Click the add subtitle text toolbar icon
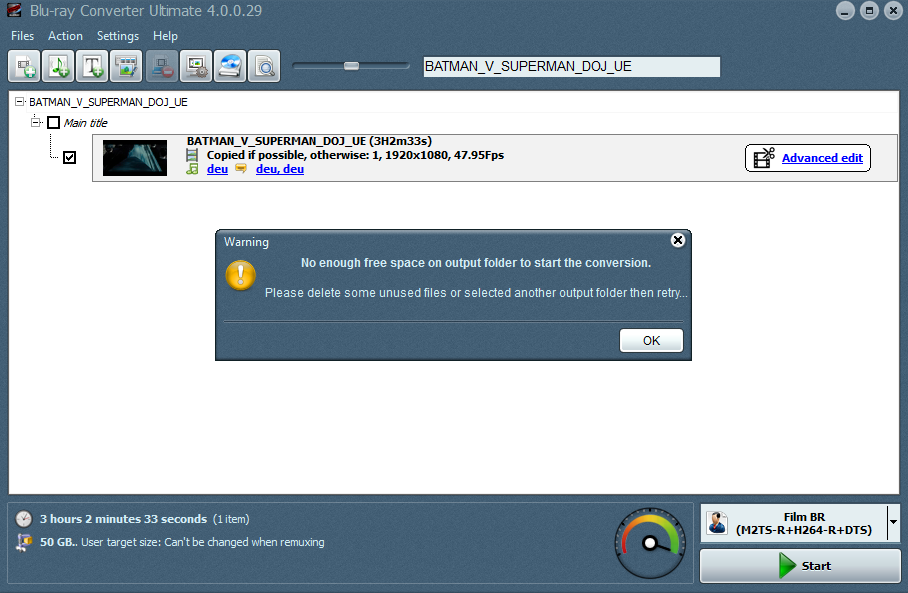 tap(92, 67)
